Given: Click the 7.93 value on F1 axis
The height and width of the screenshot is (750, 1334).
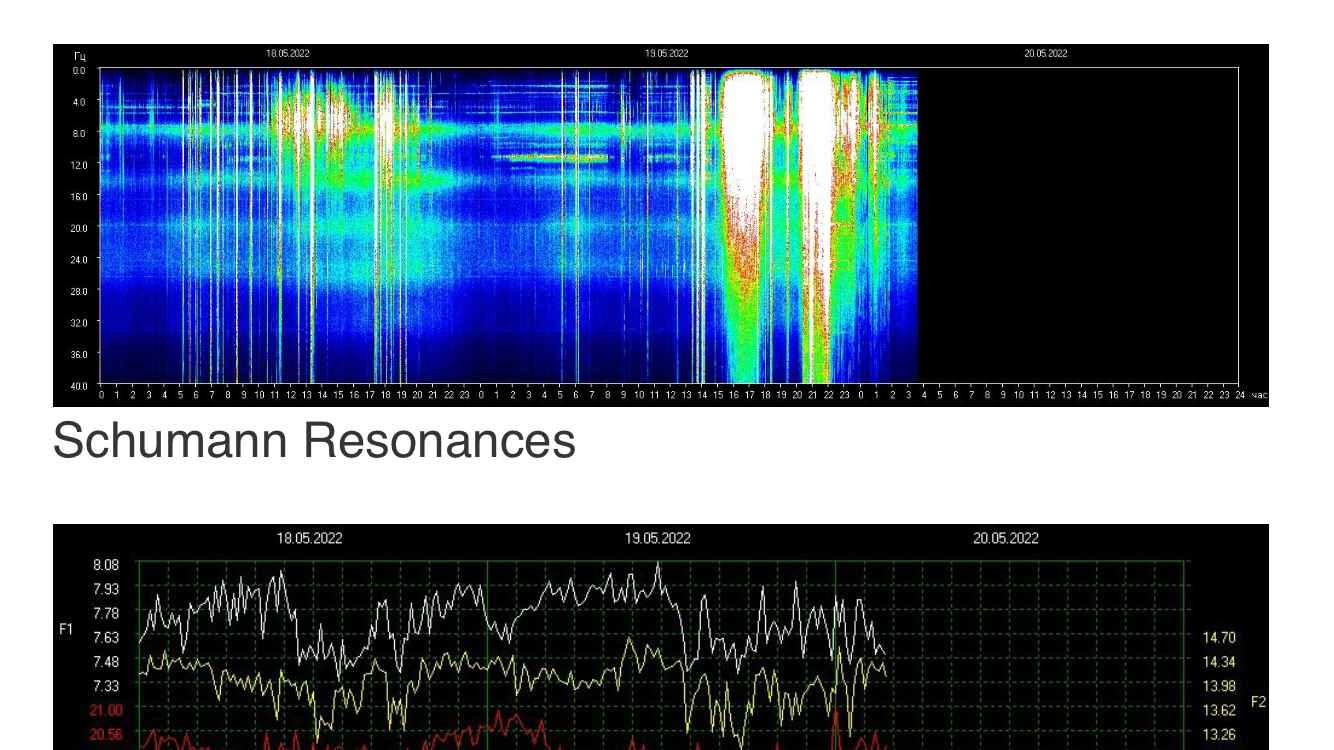Looking at the screenshot, I should [x=106, y=589].
